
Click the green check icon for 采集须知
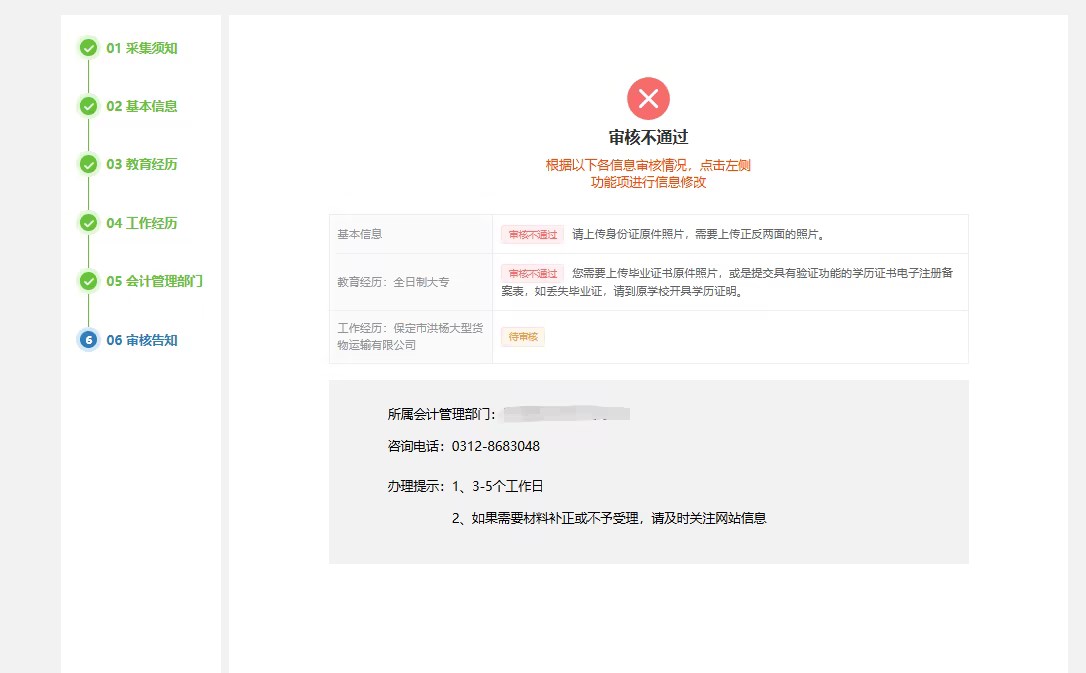tap(88, 48)
